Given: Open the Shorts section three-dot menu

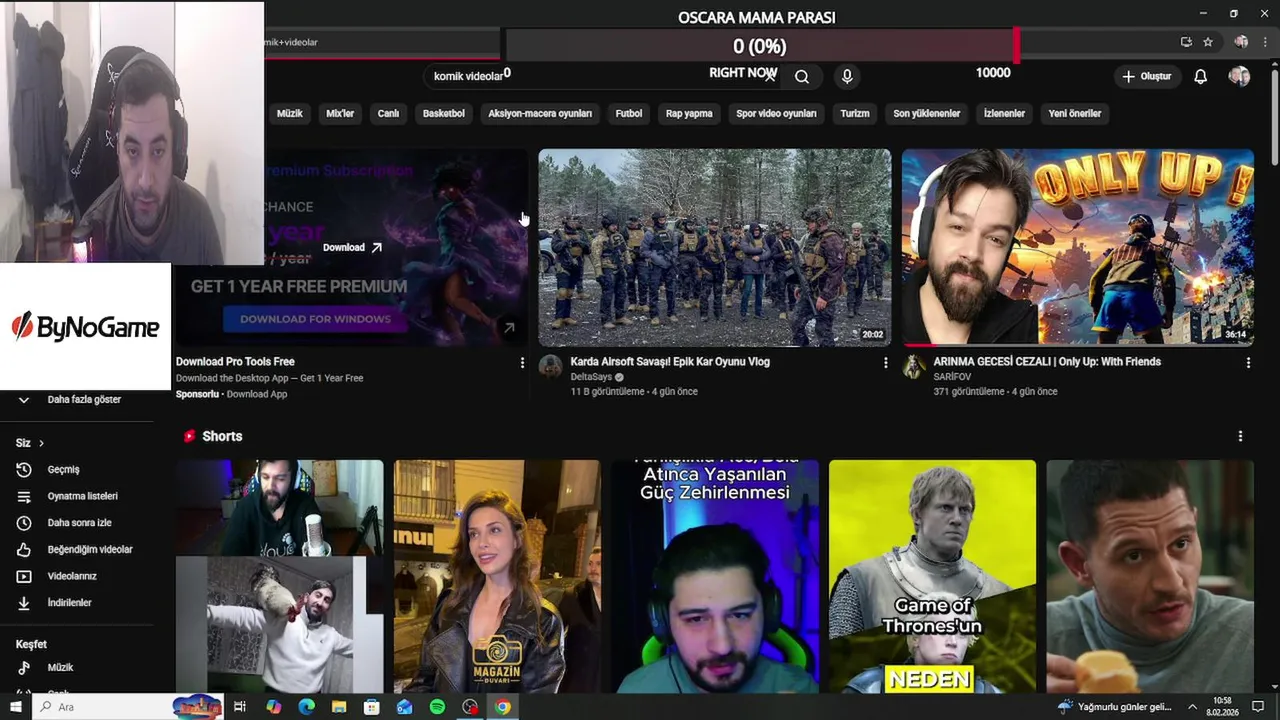Looking at the screenshot, I should [1240, 436].
